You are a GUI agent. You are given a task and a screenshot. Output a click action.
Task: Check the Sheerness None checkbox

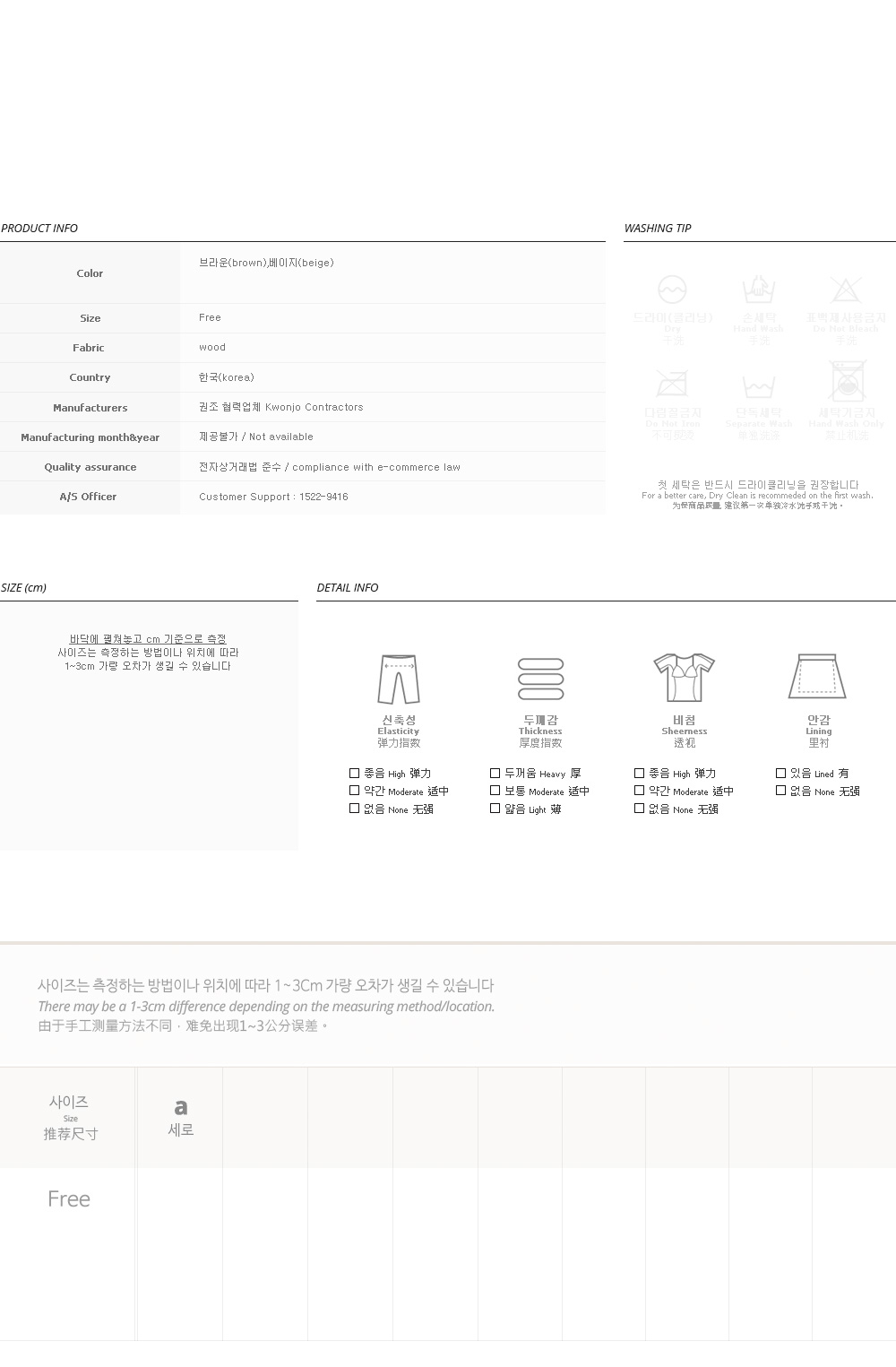pyautogui.click(x=639, y=809)
